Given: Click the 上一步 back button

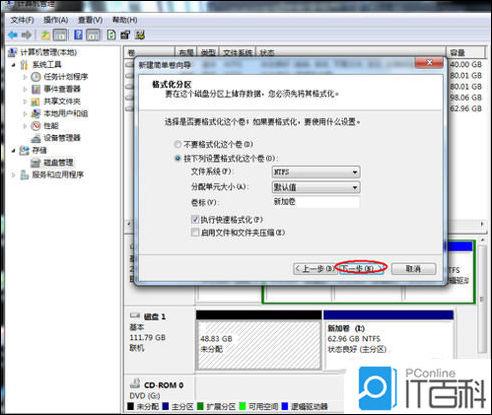Looking at the screenshot, I should pos(314,269).
